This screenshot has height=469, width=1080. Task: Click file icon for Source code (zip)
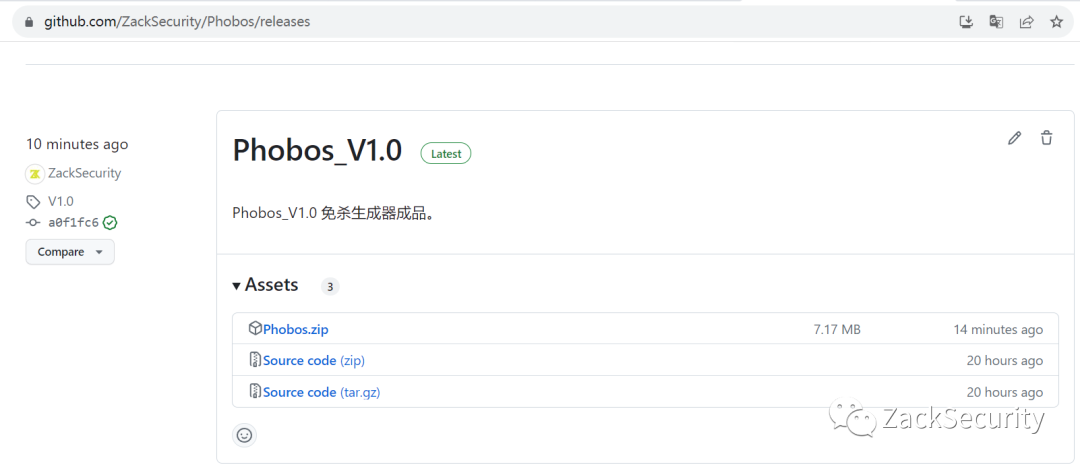pos(255,360)
